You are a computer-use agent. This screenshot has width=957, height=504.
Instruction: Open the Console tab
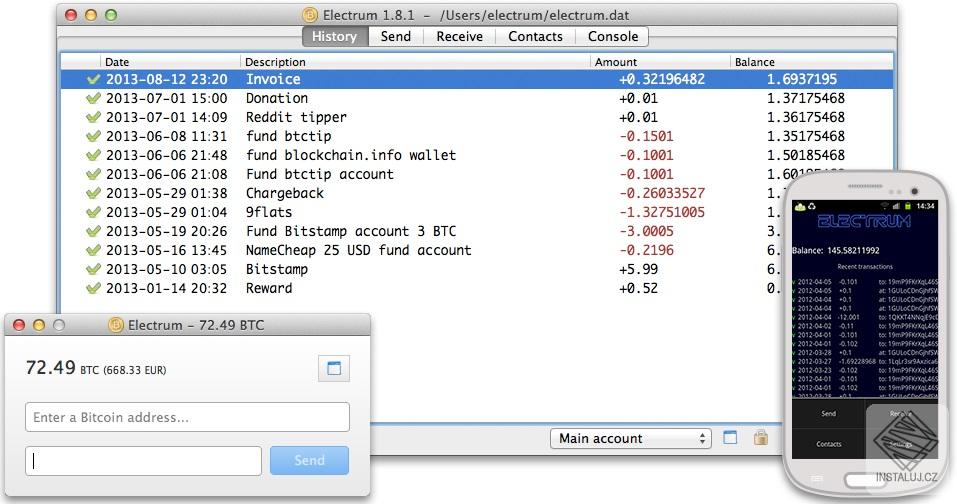[x=613, y=37]
